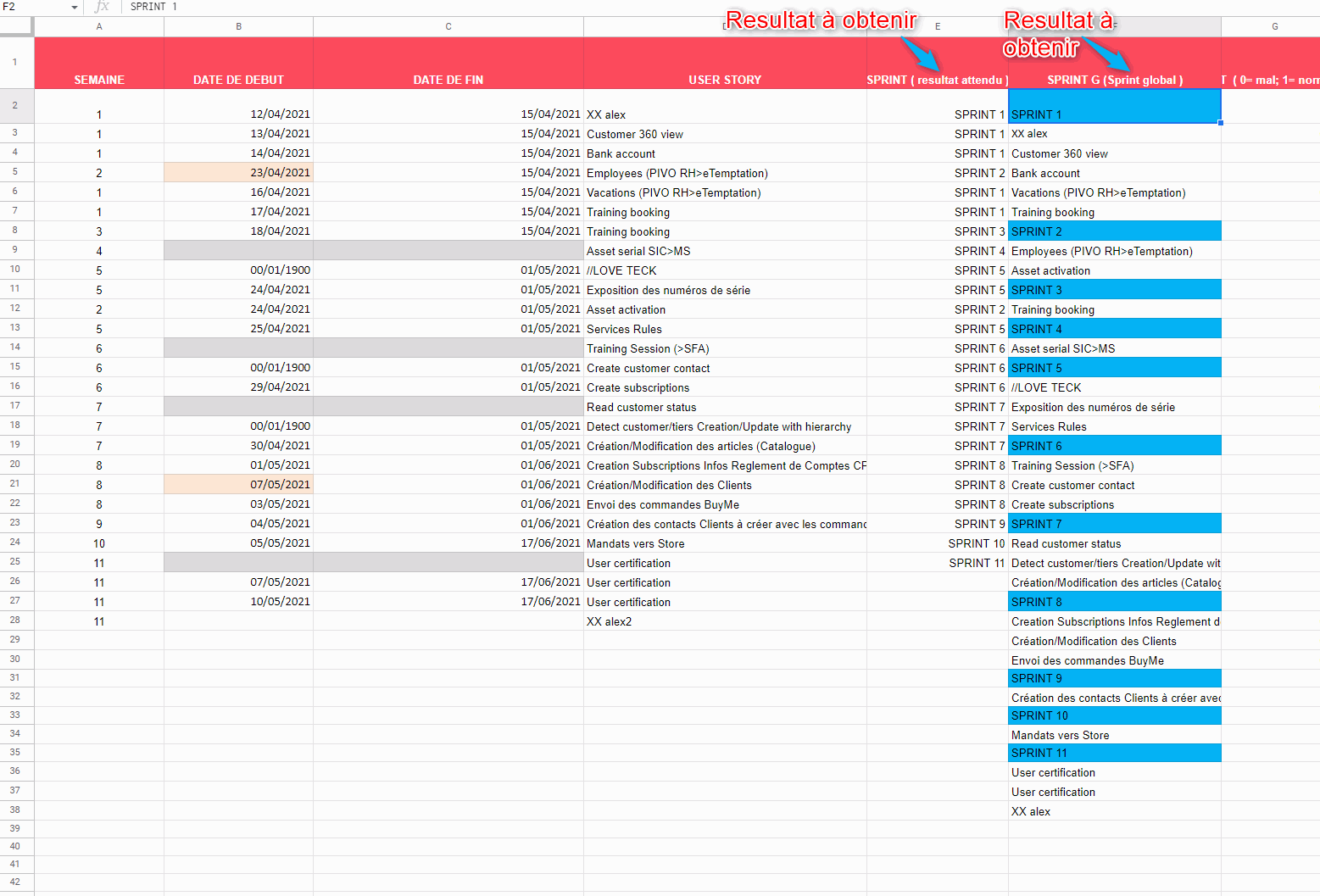Click the blue SPRINT 2 cell in Sprint global column
This screenshot has width=1320, height=896.
[x=1115, y=231]
